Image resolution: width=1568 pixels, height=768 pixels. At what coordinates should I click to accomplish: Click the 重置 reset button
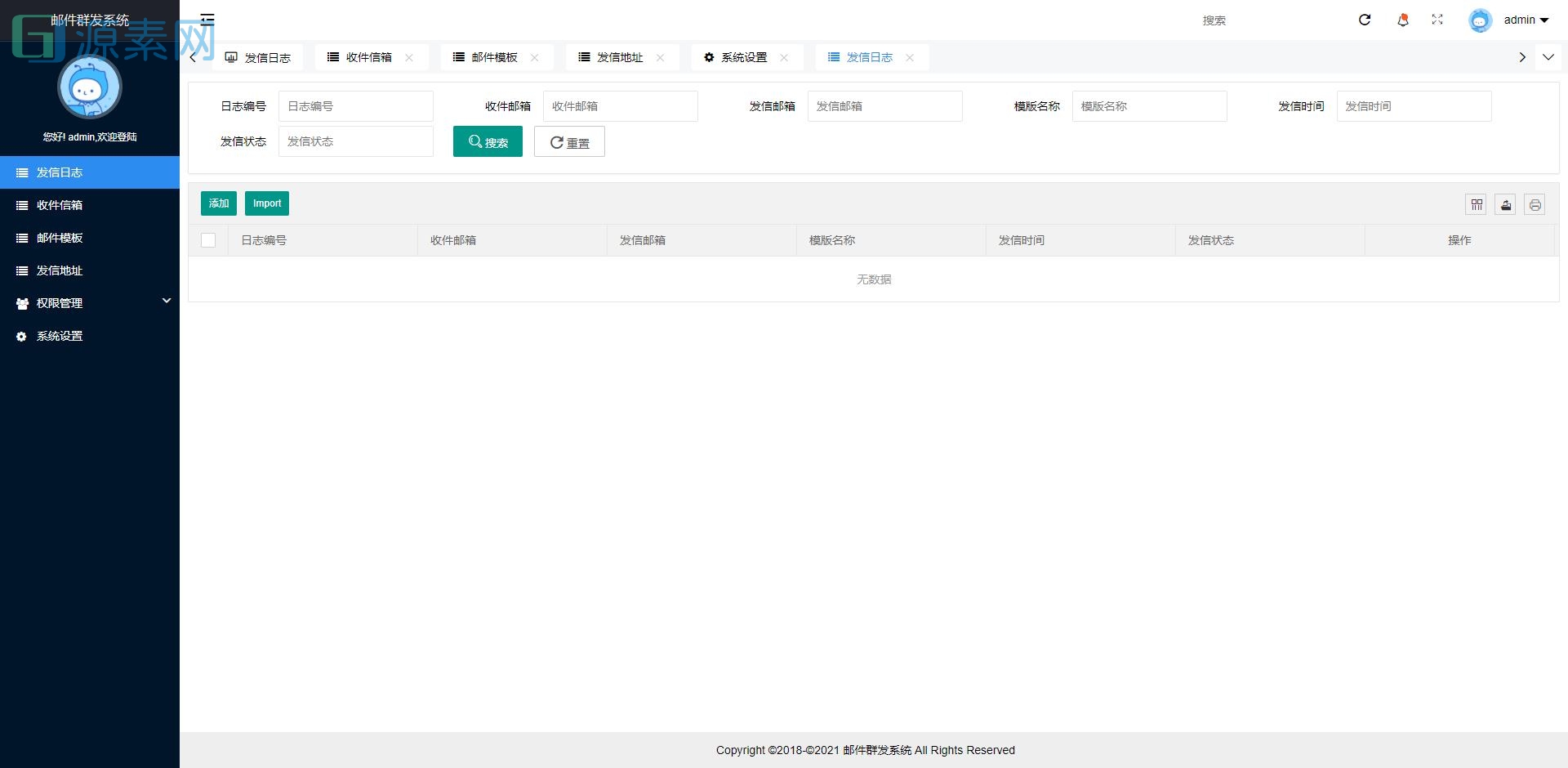(569, 141)
